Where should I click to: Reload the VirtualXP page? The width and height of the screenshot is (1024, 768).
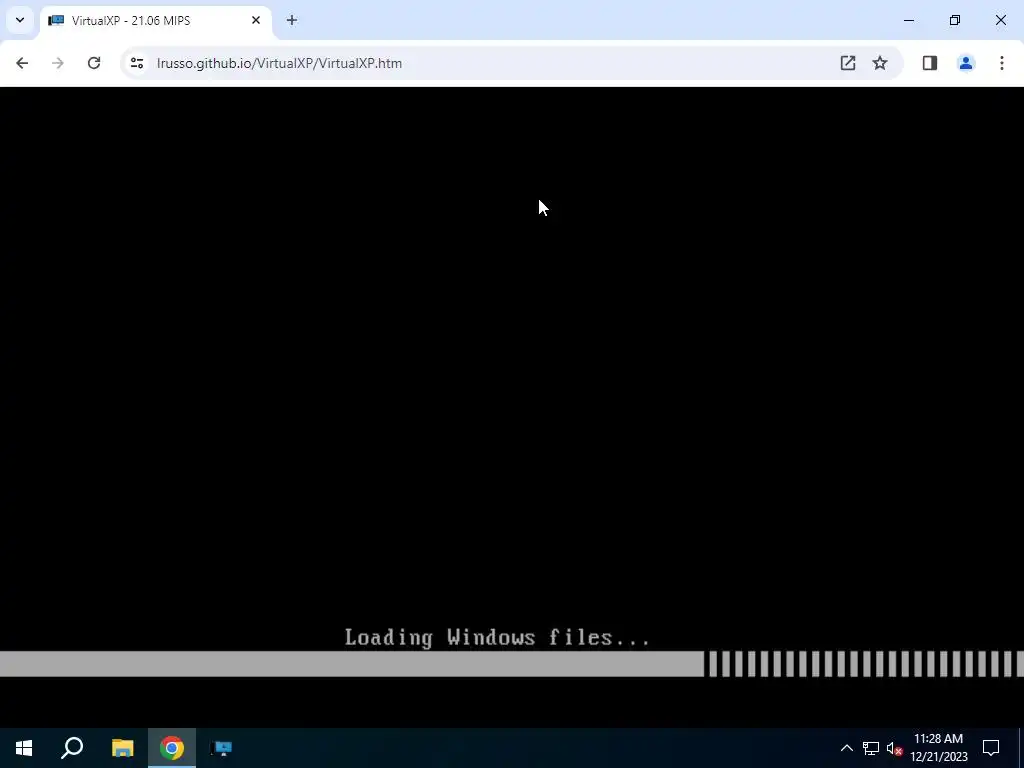click(x=94, y=63)
